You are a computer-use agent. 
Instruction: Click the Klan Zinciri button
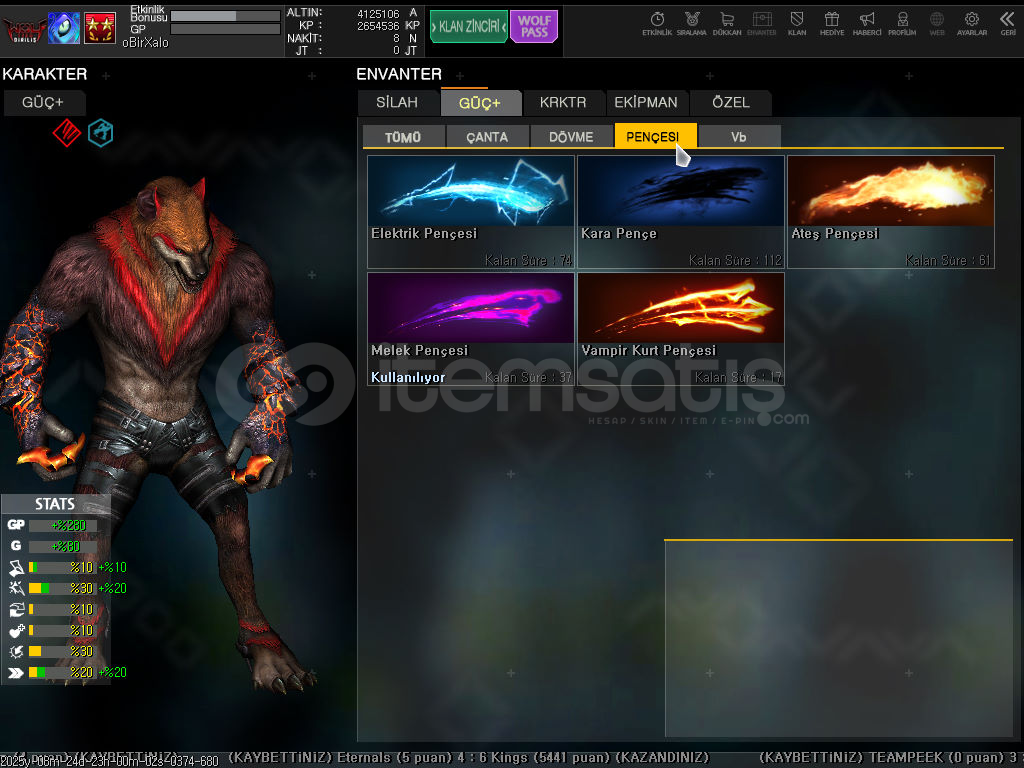pyautogui.click(x=468, y=27)
